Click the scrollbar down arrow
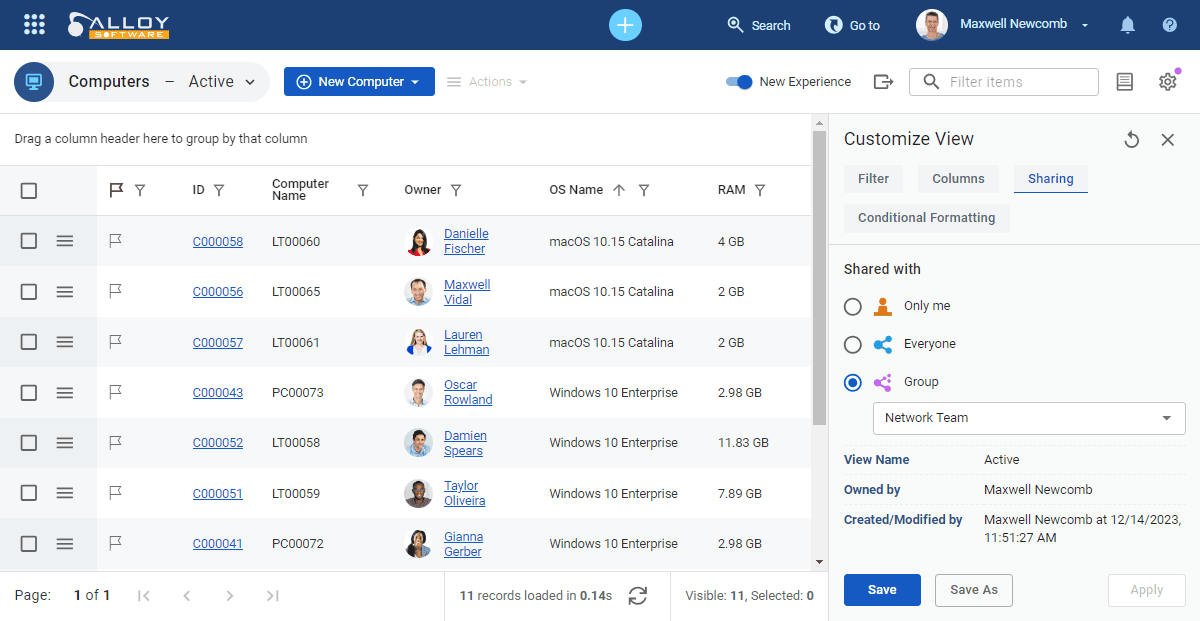The height and width of the screenshot is (621, 1200). 819,562
